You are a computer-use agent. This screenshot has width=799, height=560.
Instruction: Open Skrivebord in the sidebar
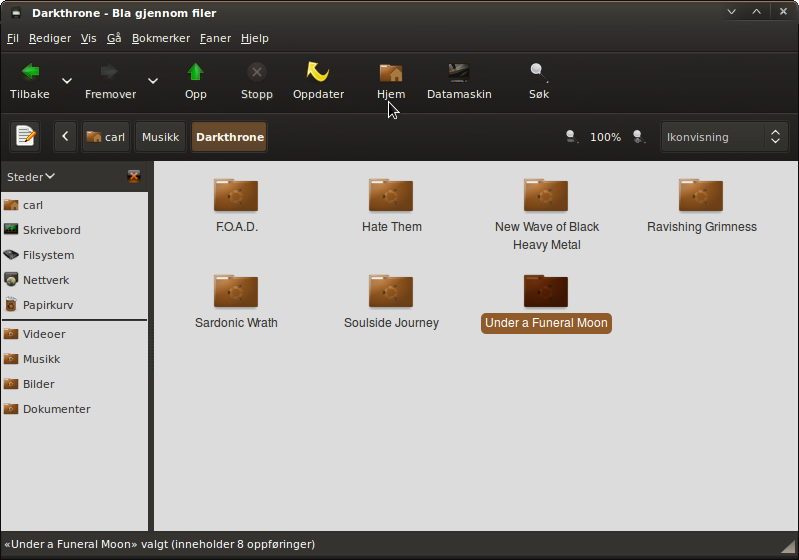point(74,230)
